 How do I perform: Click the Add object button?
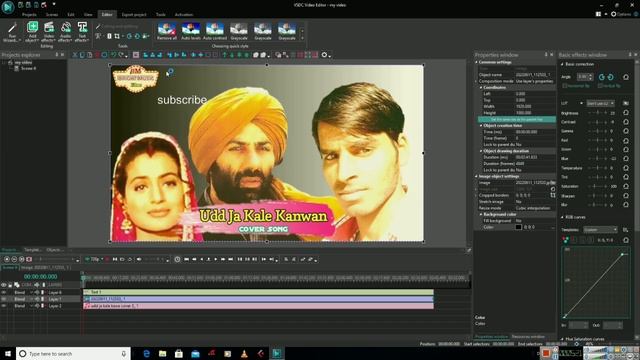point(32,32)
